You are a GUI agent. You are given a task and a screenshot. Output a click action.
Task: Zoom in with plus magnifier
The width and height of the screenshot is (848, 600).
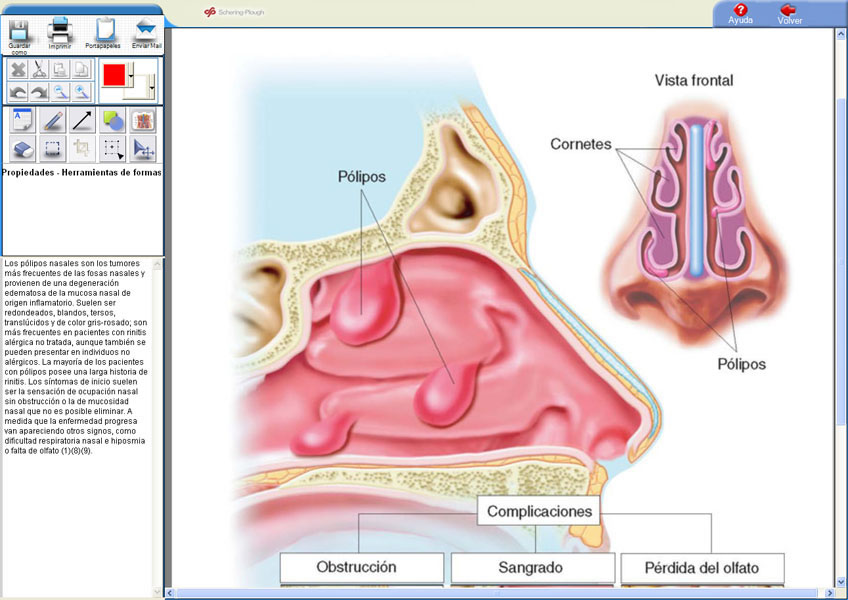pos(82,92)
